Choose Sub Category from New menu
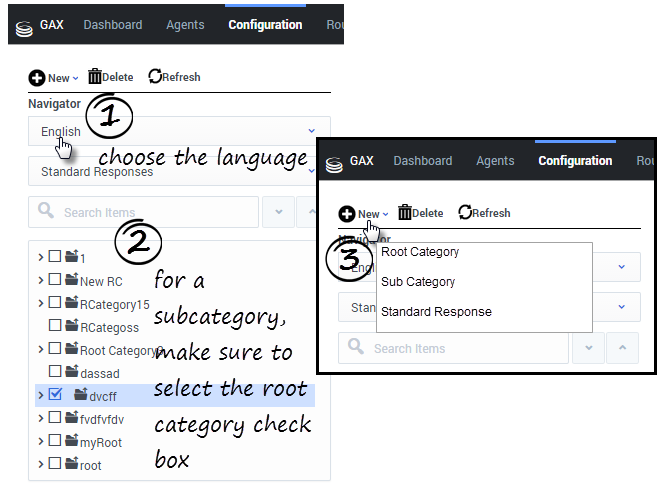Image resolution: width=659 pixels, height=483 pixels. point(418,282)
